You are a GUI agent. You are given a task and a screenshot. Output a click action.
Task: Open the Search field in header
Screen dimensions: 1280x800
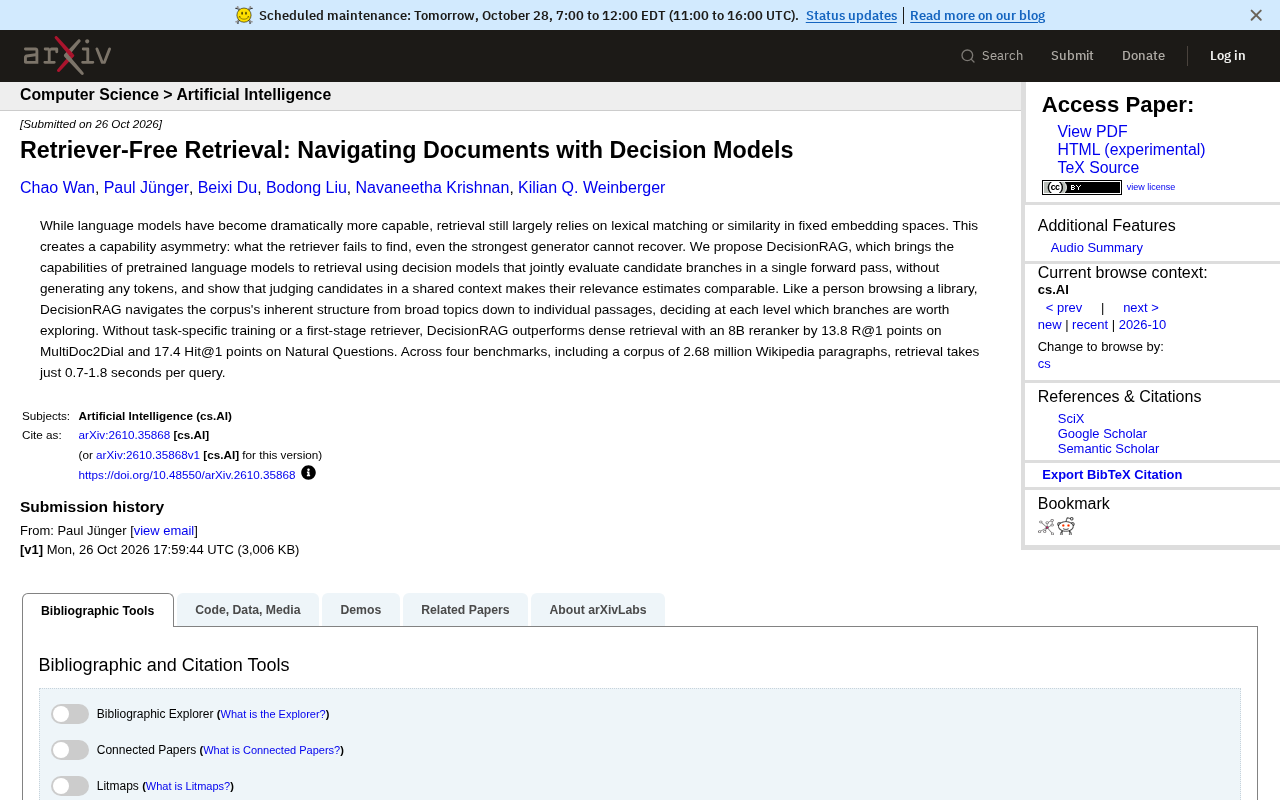click(992, 56)
